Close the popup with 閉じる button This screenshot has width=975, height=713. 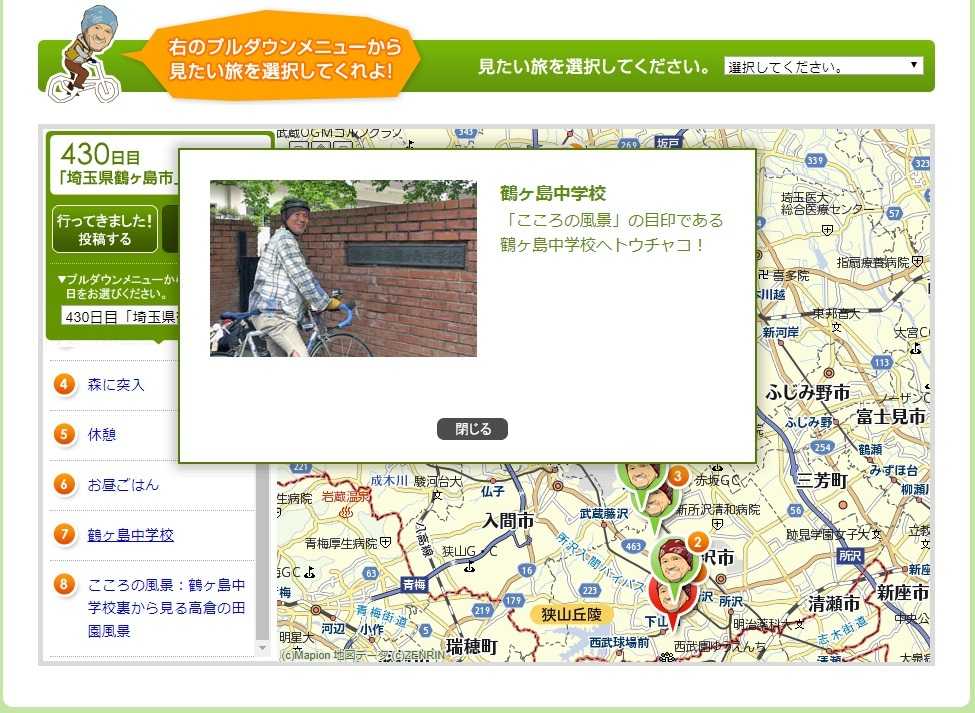click(472, 429)
